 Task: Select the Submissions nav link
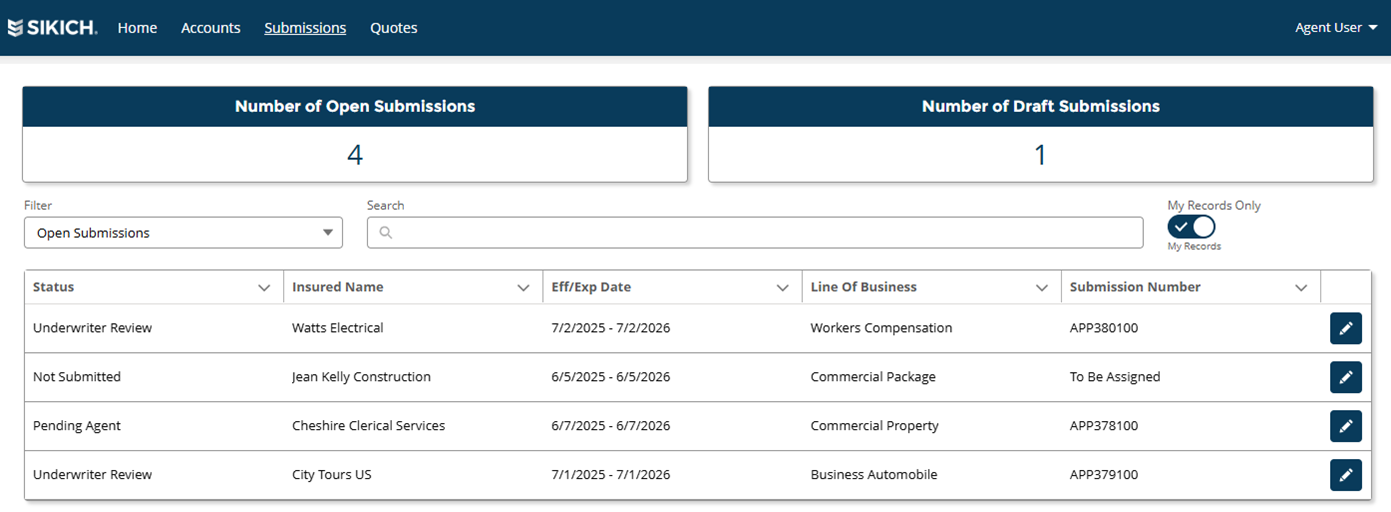305,28
